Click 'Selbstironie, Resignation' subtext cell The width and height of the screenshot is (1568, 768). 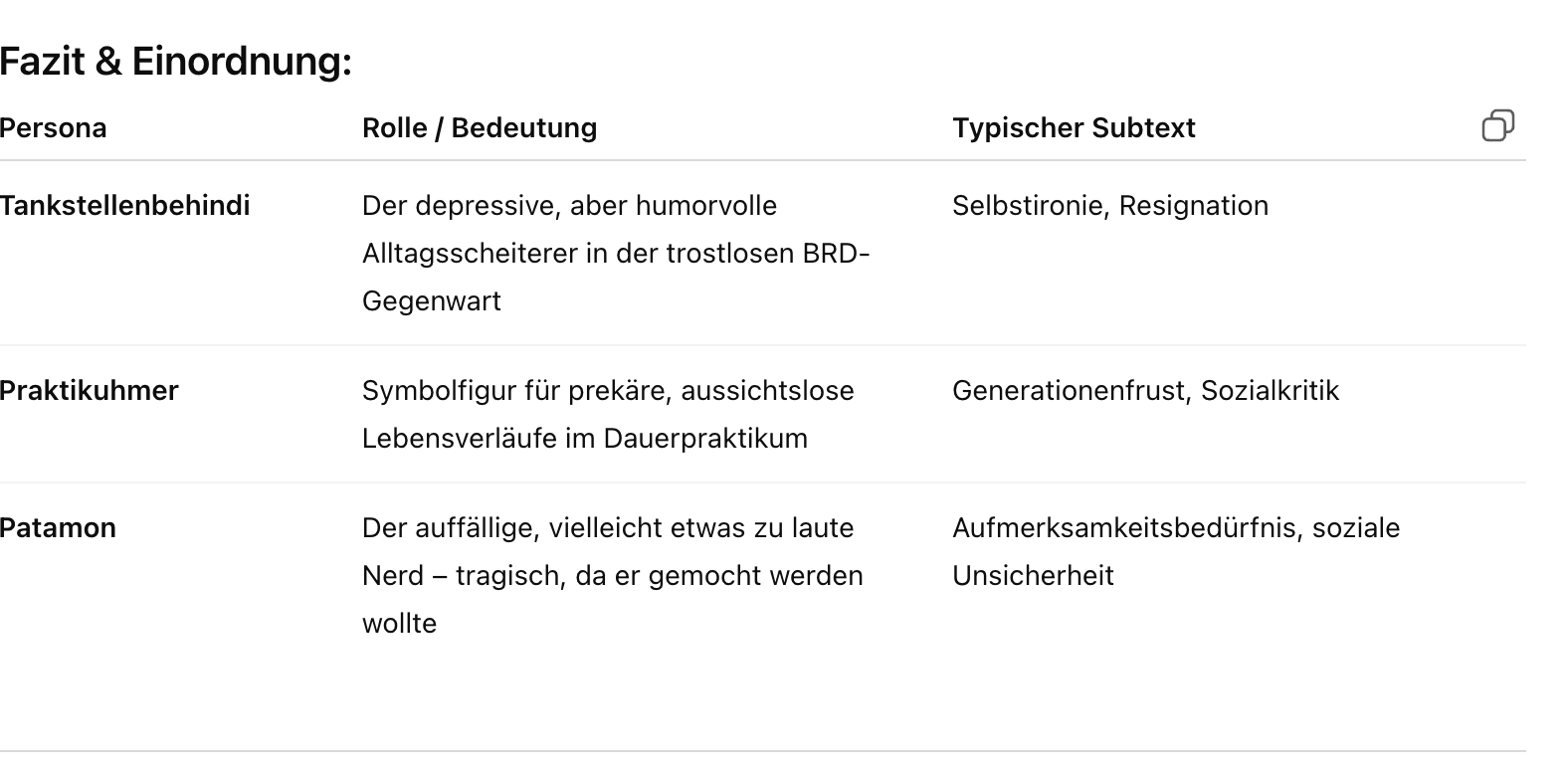(x=1109, y=206)
